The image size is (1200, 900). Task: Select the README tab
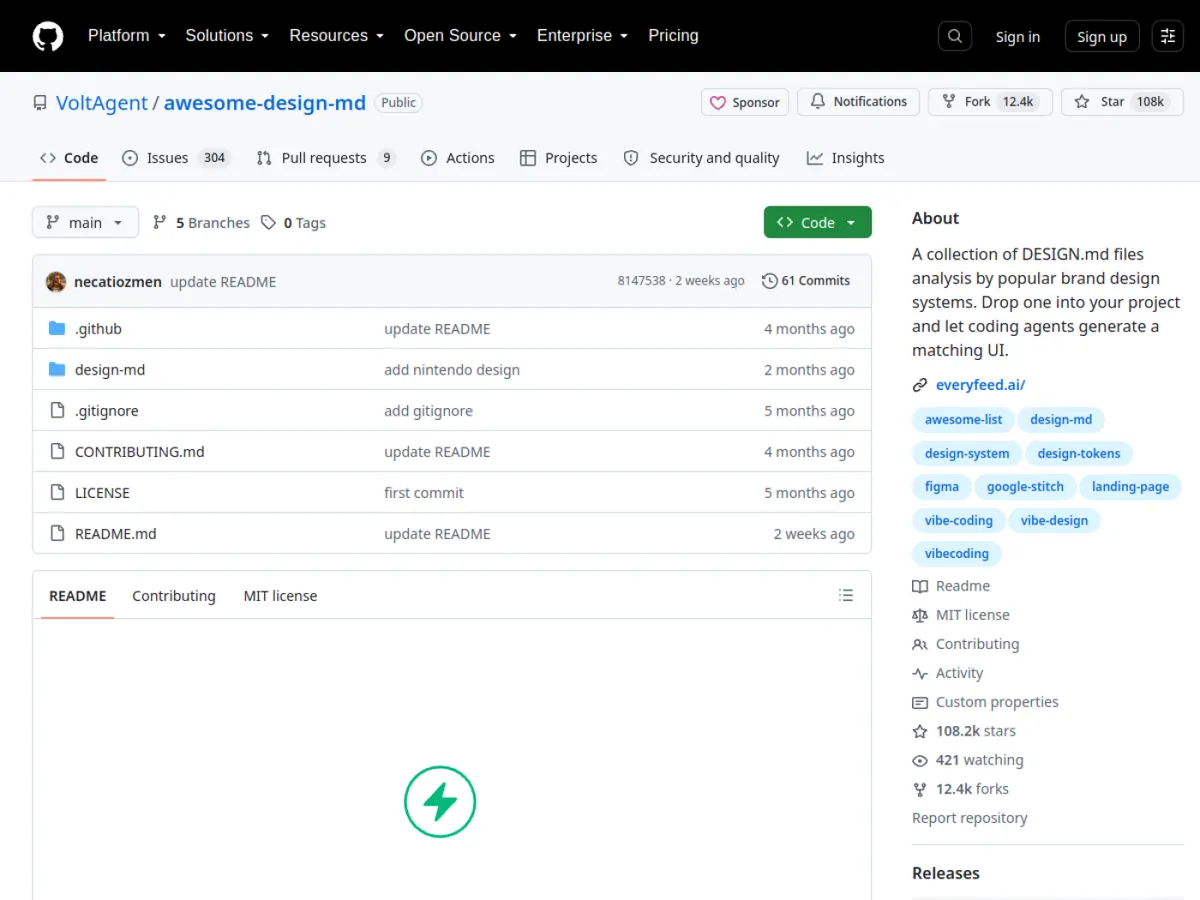pos(77,596)
